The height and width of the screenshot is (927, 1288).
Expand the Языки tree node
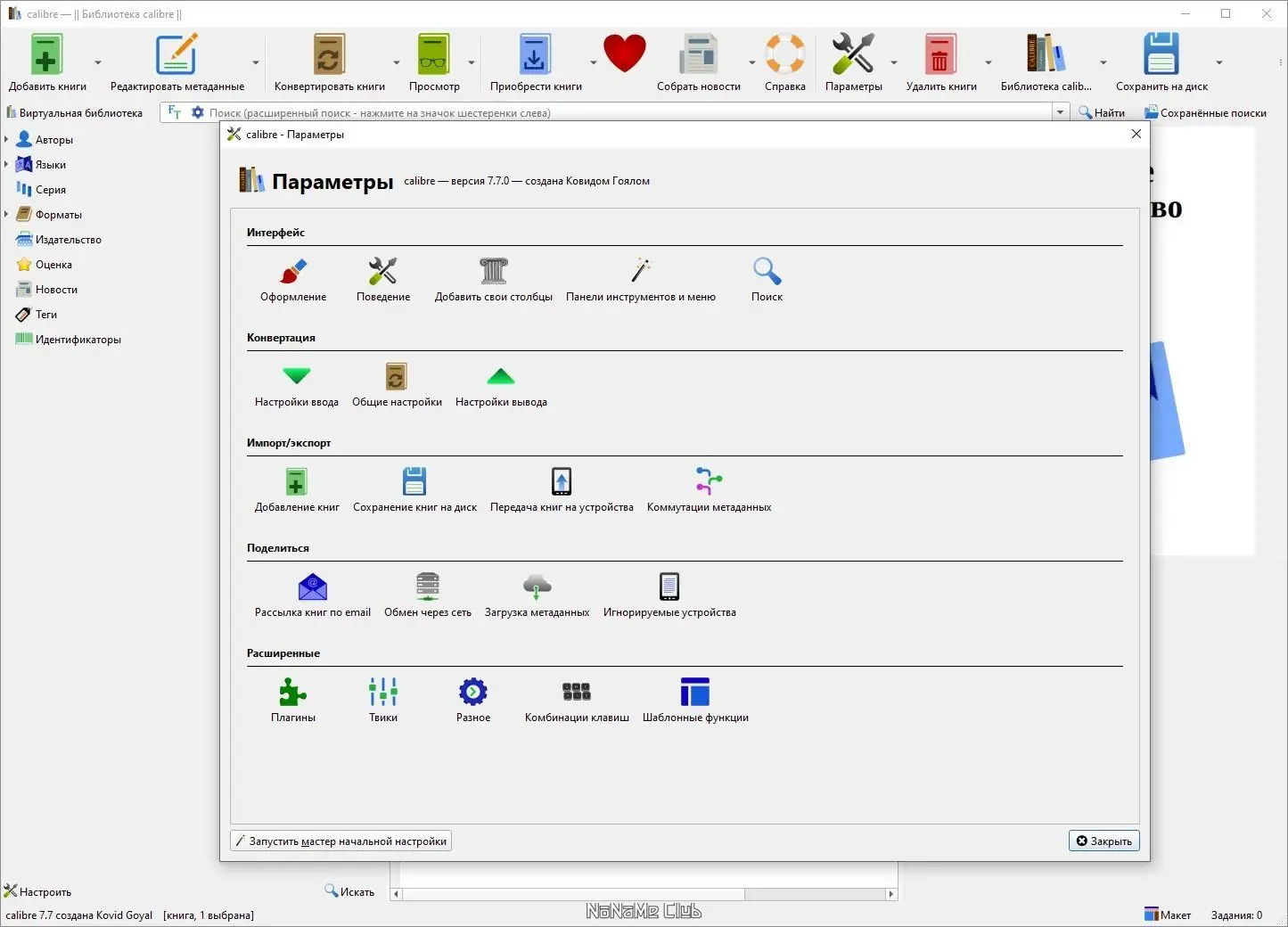tap(6, 164)
